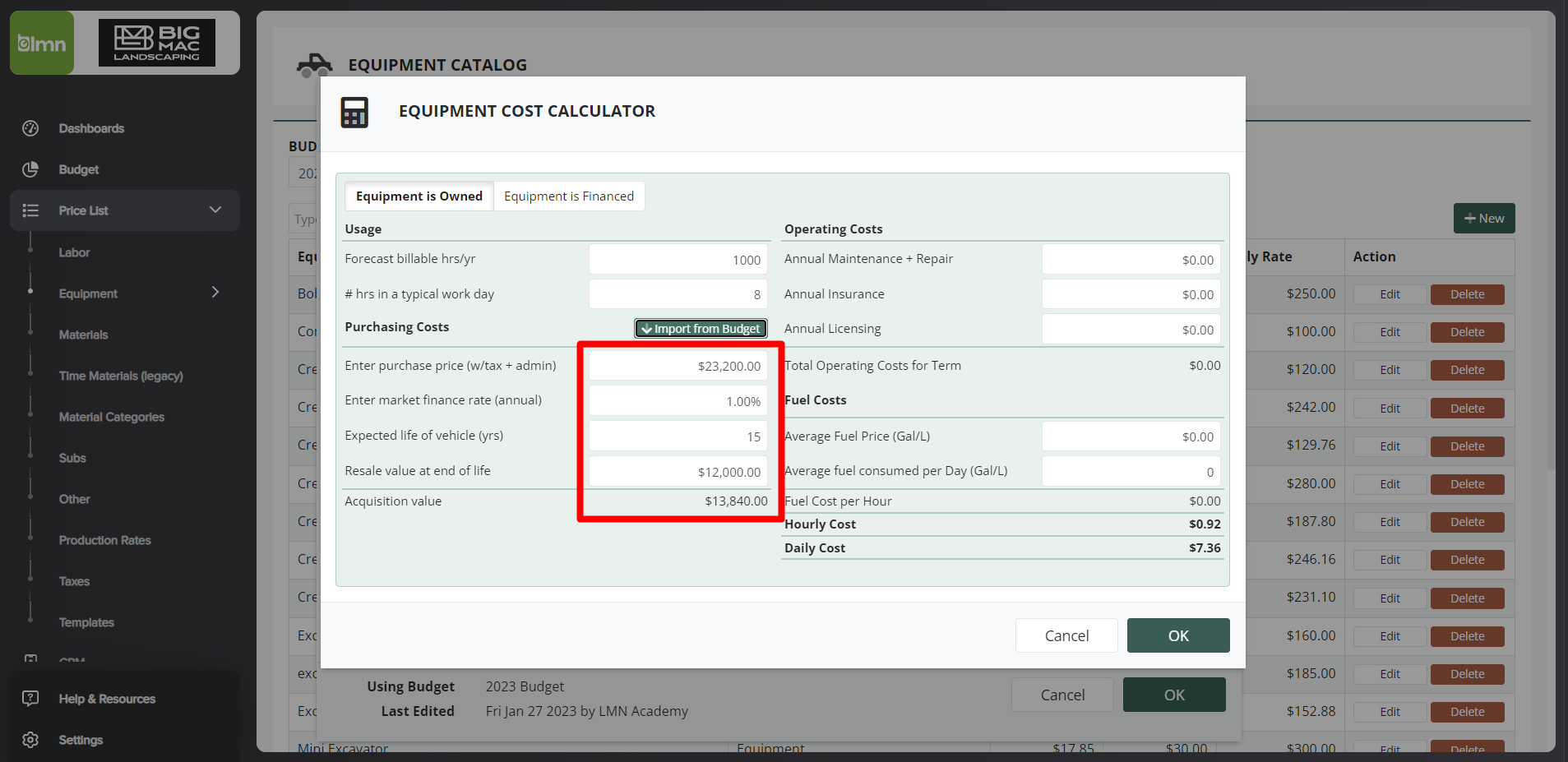Edit market finance rate field
The height and width of the screenshot is (762, 1568).
[x=678, y=401]
